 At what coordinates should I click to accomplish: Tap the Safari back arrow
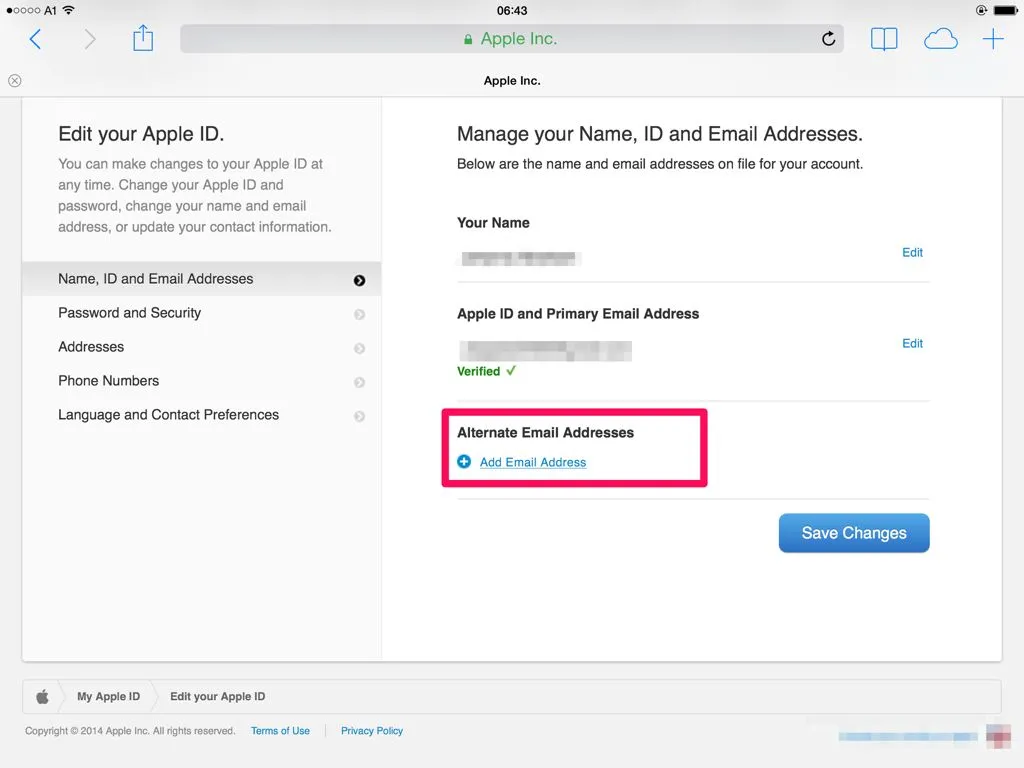click(36, 39)
